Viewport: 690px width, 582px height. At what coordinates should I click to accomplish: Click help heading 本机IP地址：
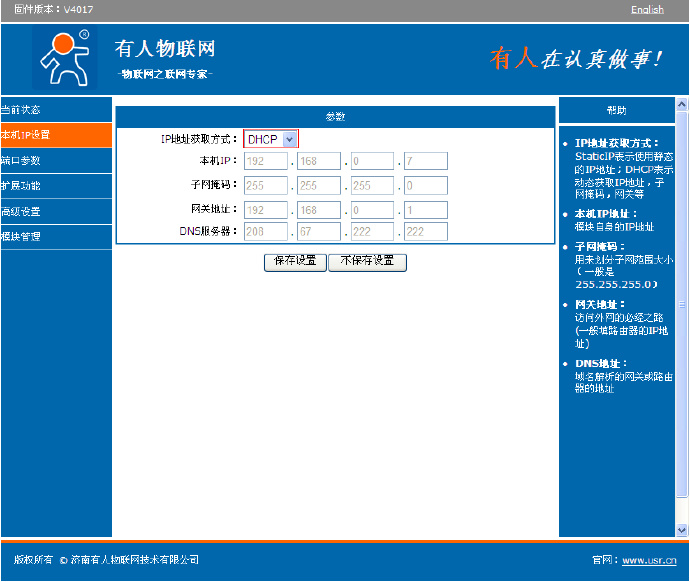[x=606, y=214]
